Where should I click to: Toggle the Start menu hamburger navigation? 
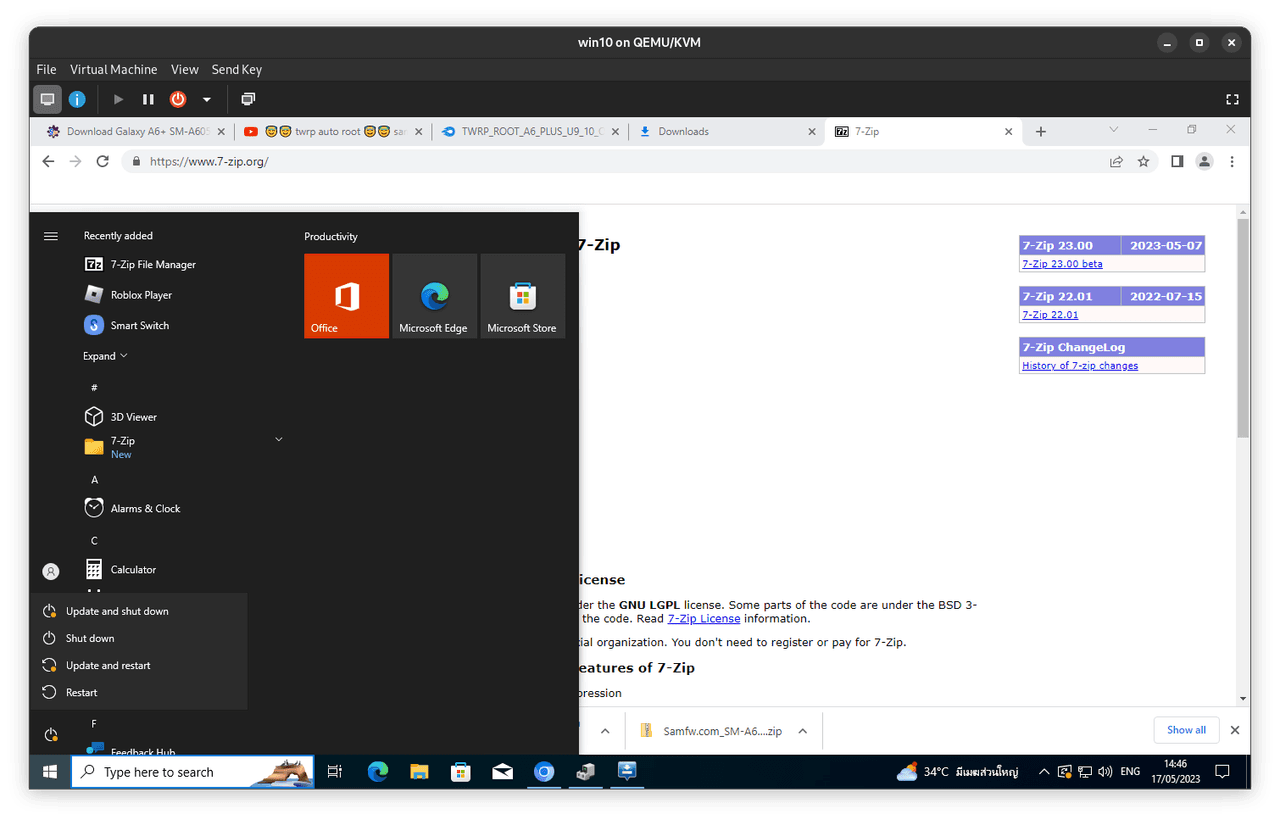click(x=51, y=236)
